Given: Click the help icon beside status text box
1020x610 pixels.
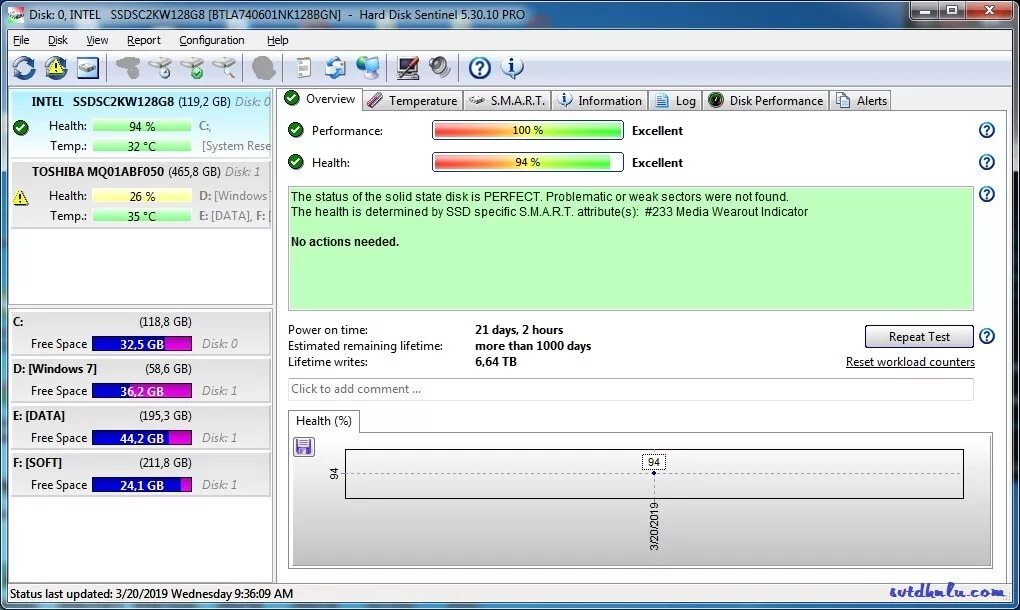Looking at the screenshot, I should pyautogui.click(x=987, y=194).
